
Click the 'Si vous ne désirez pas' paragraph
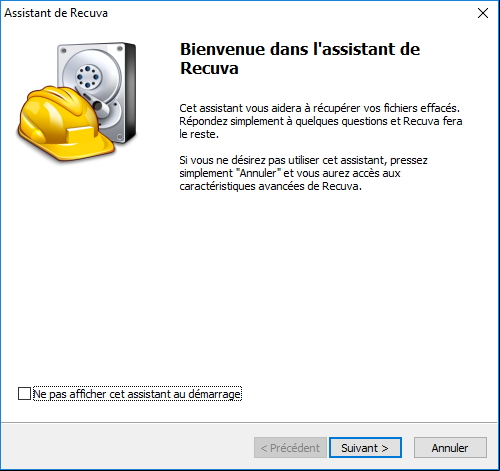coord(303,173)
